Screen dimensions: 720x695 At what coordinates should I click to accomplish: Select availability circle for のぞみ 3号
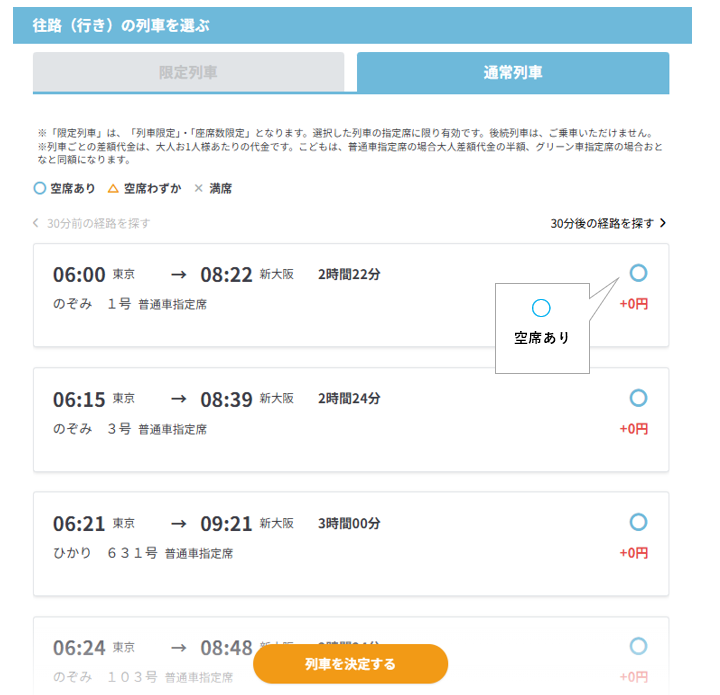pyautogui.click(x=638, y=398)
